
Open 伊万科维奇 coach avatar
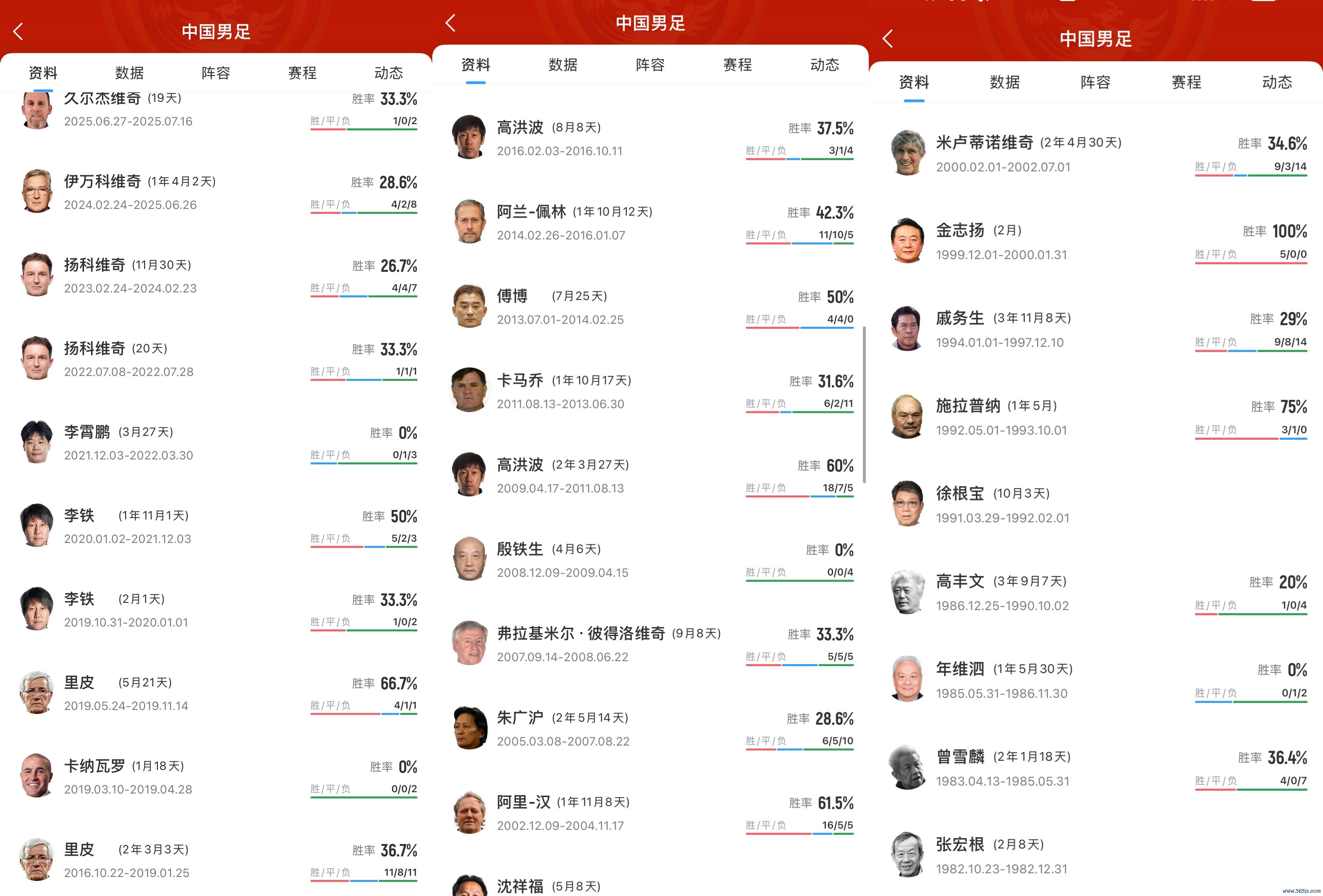[x=37, y=191]
